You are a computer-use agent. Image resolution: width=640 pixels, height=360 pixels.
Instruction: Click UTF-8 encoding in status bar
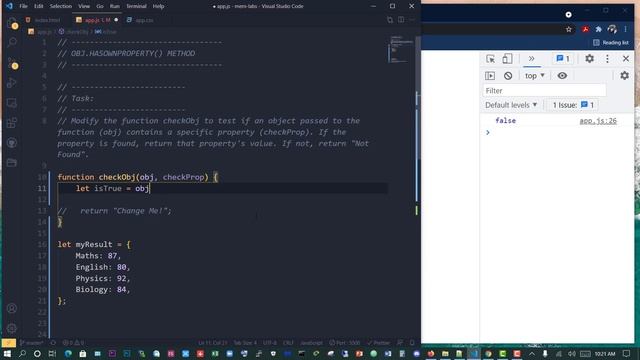coord(270,343)
